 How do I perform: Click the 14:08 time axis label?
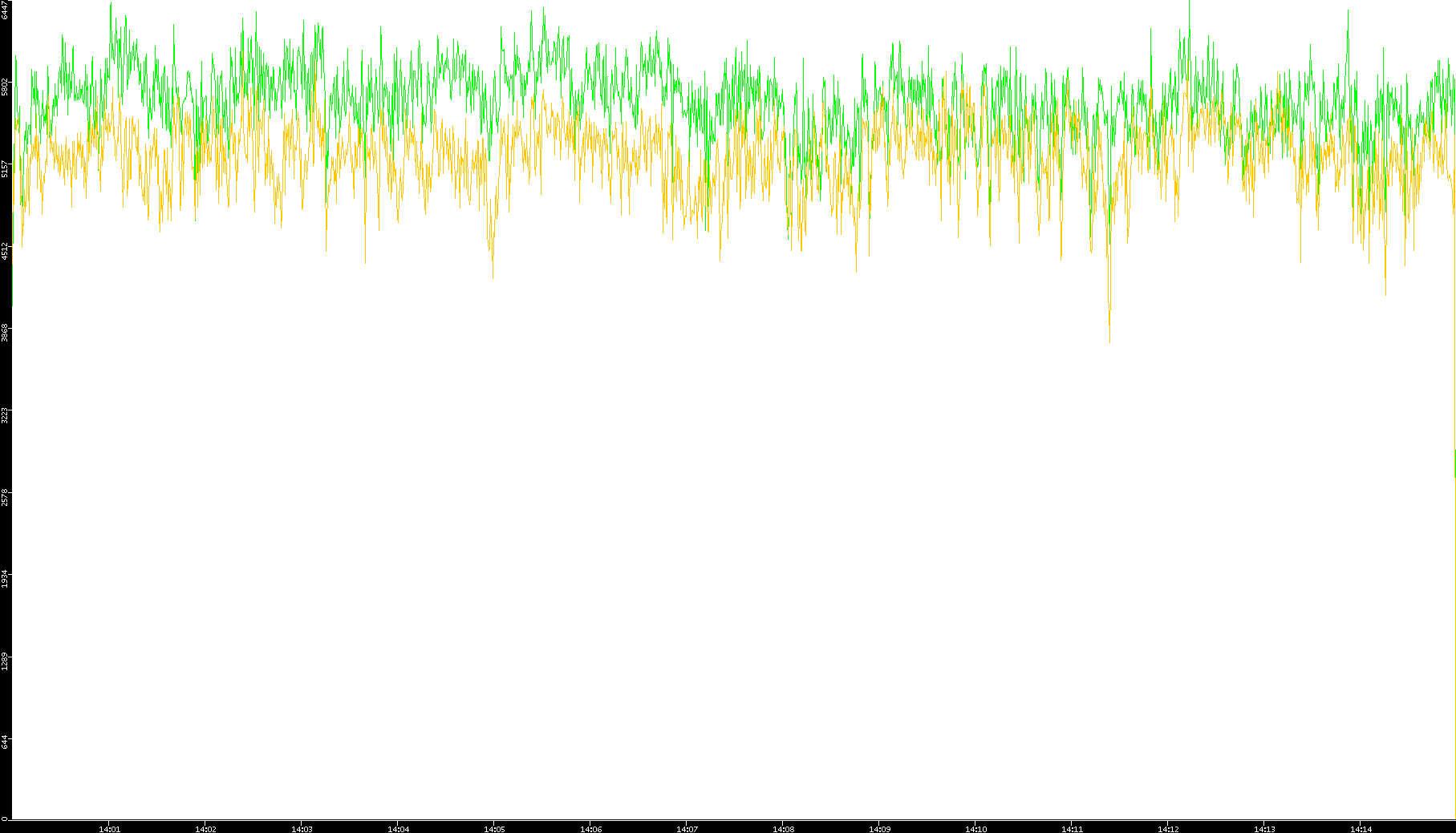[783, 829]
